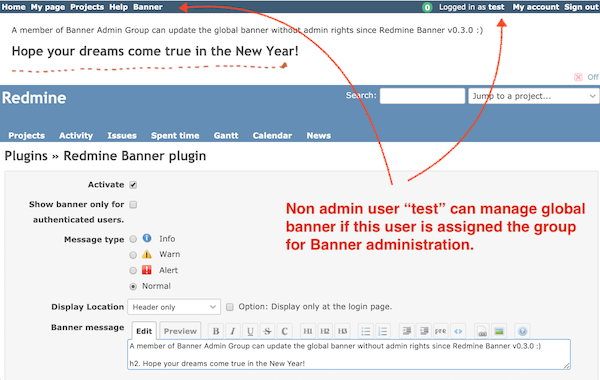The height and width of the screenshot is (380, 600).
Task: Open the text formatting help
Action: [x=523, y=331]
